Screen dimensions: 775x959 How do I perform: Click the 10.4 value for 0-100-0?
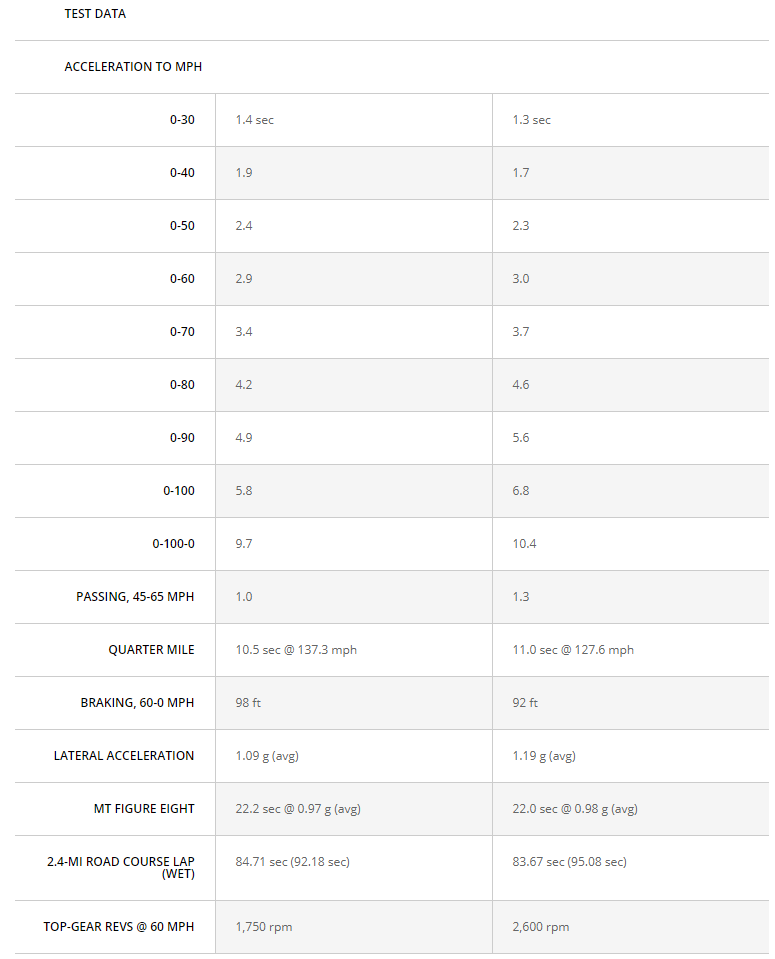(x=524, y=544)
